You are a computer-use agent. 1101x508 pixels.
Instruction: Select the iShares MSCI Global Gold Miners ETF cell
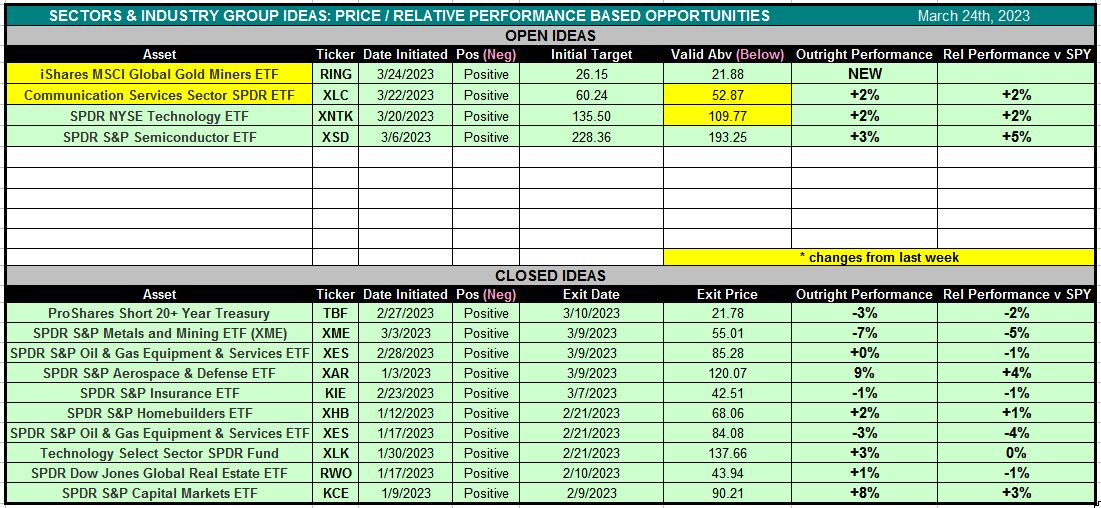(x=159, y=74)
